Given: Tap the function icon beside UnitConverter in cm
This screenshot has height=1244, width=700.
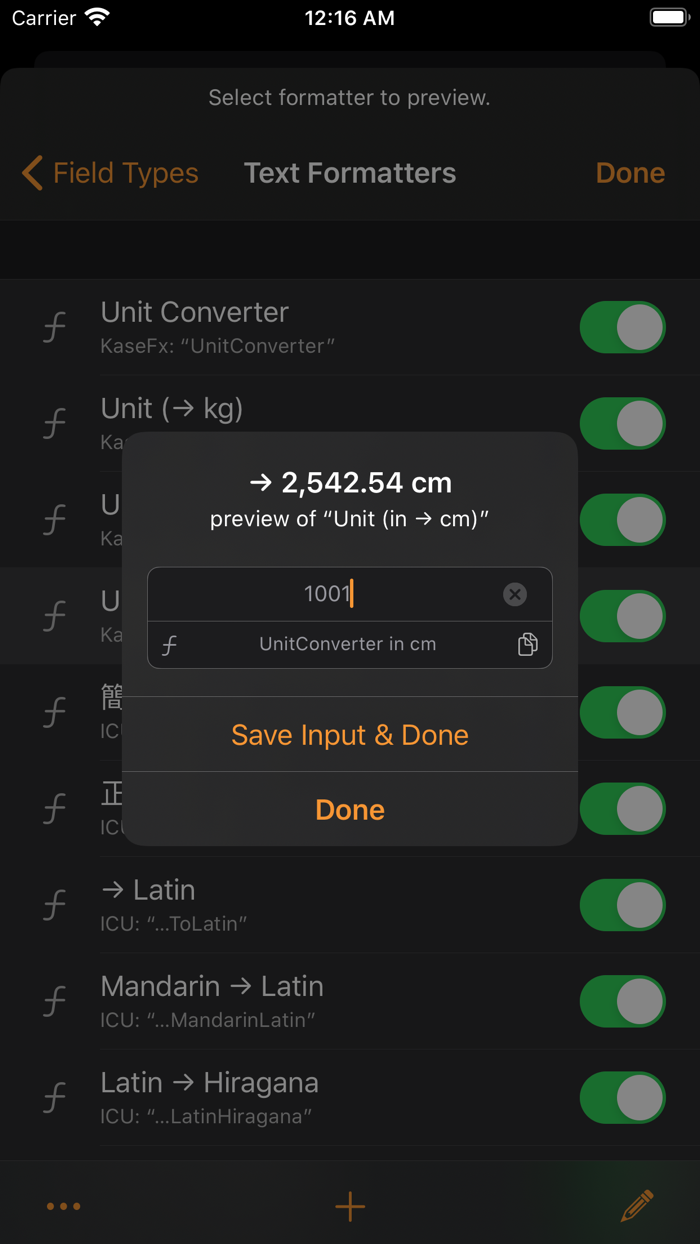Looking at the screenshot, I should pos(170,645).
